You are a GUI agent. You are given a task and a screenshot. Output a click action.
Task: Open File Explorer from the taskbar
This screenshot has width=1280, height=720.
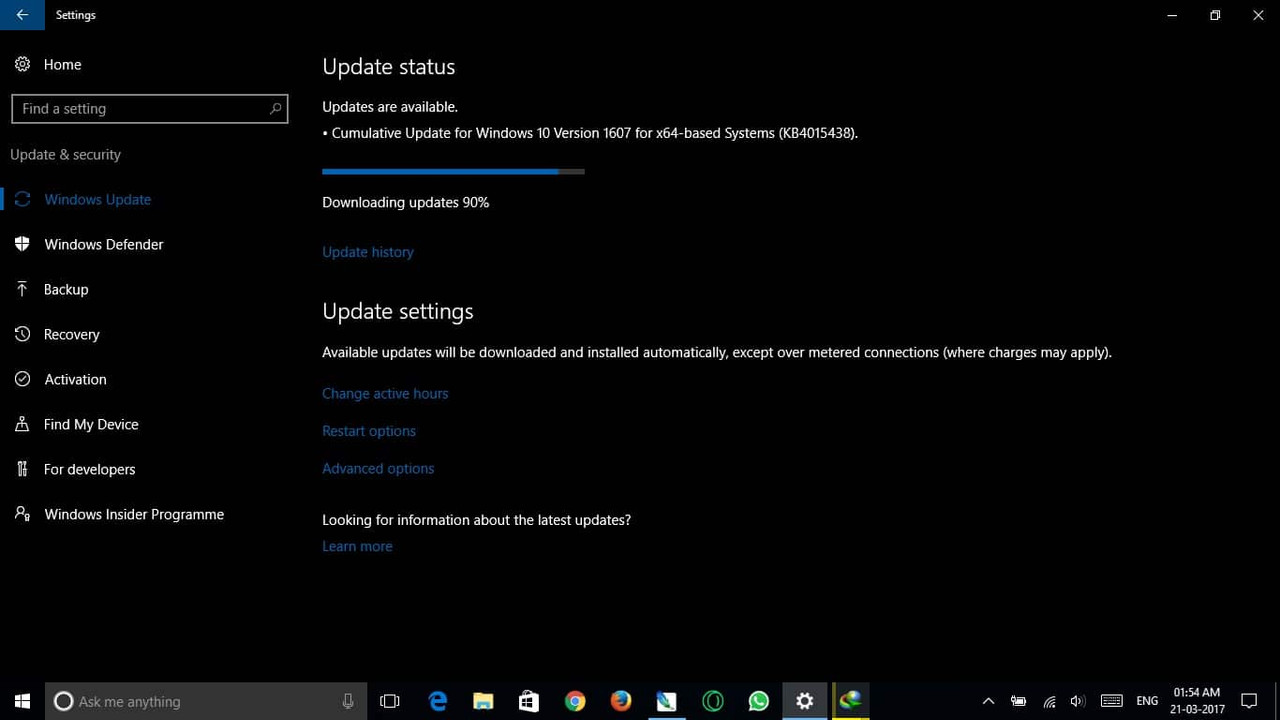click(483, 701)
